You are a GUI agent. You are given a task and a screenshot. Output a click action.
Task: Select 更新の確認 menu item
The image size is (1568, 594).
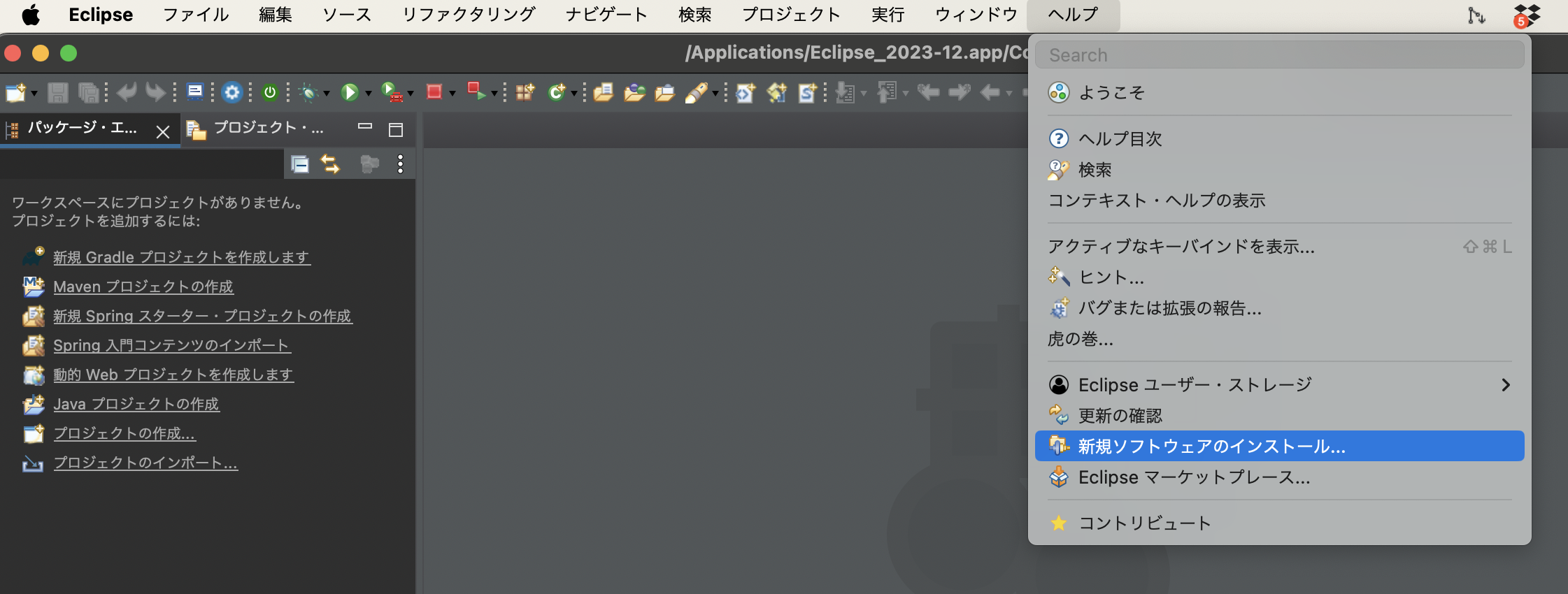[1279, 416]
